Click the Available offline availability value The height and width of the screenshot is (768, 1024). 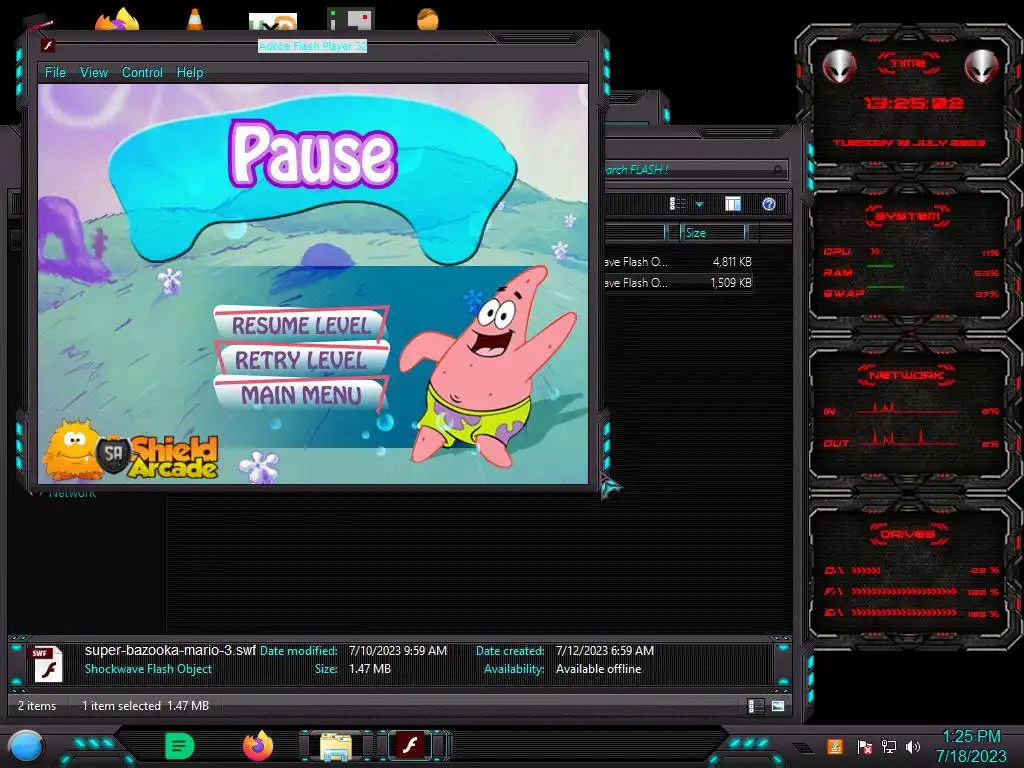[598, 669]
